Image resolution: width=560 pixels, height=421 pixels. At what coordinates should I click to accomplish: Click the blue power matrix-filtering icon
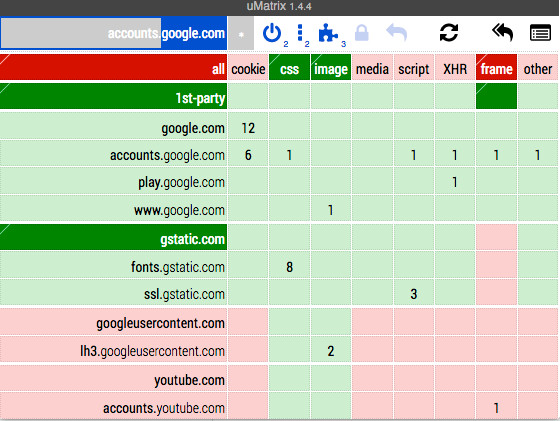[x=272, y=33]
